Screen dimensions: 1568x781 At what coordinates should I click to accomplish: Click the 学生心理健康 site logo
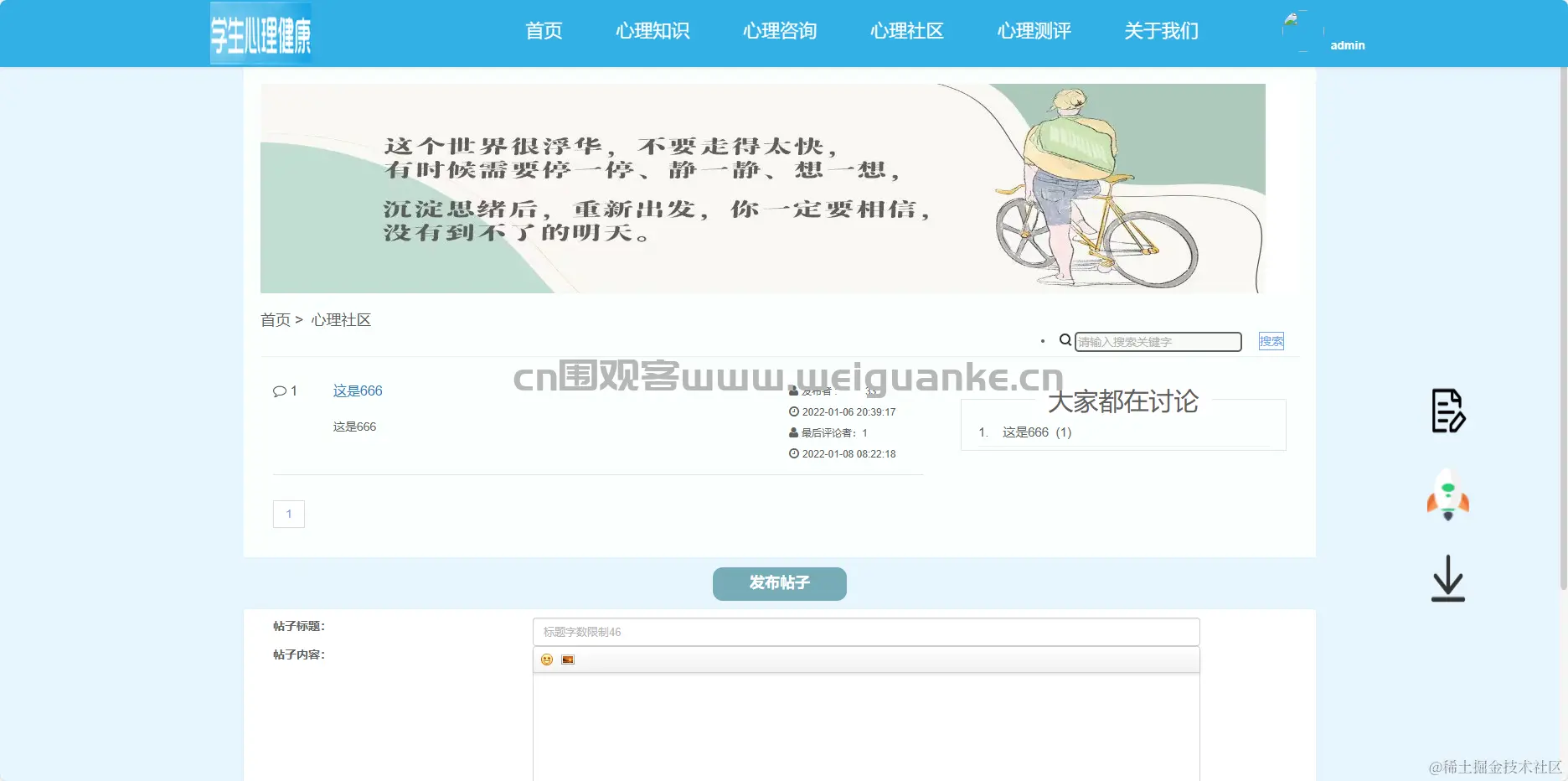pyautogui.click(x=260, y=34)
